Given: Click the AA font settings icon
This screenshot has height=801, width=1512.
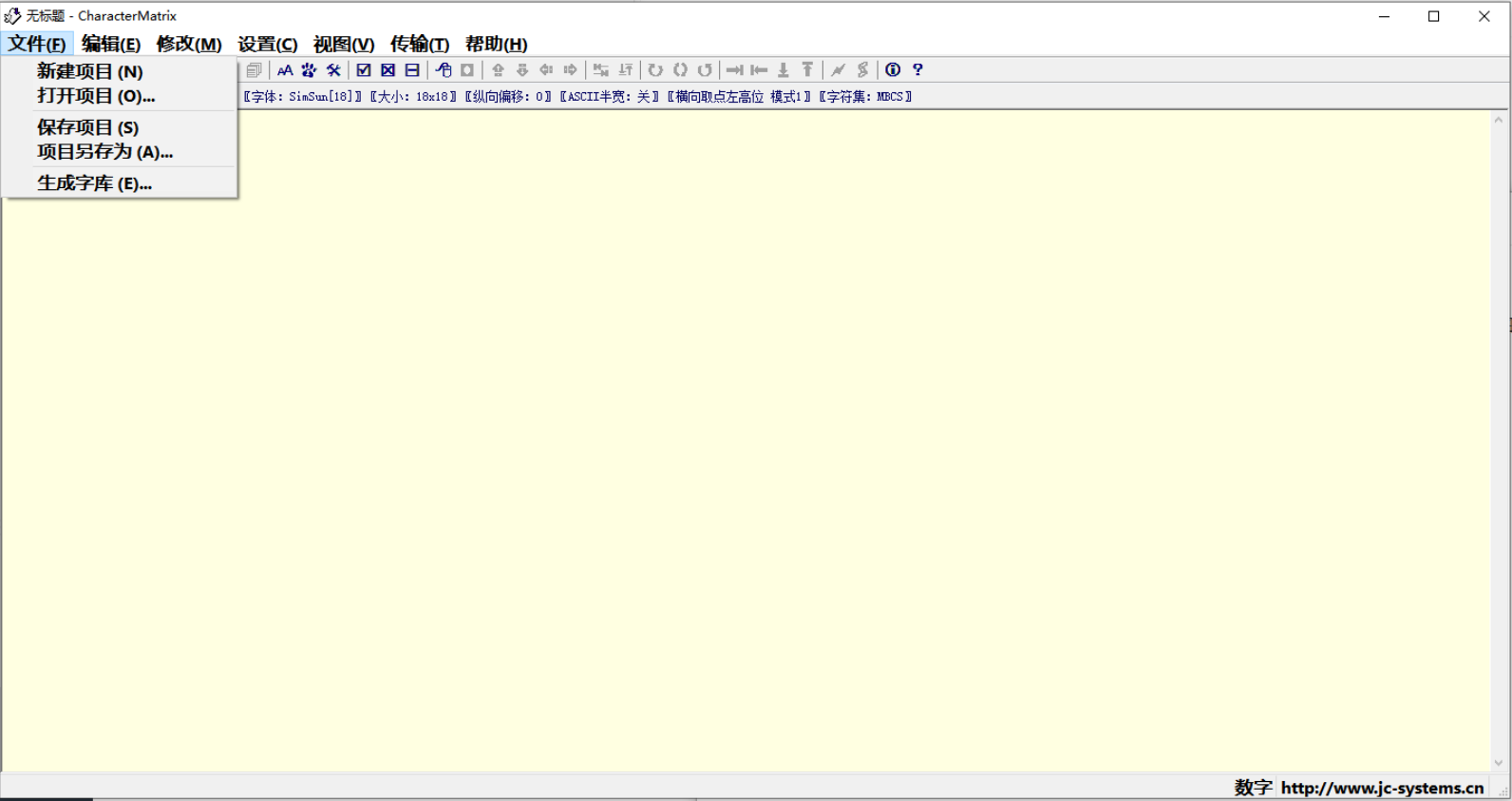Looking at the screenshot, I should coord(285,70).
